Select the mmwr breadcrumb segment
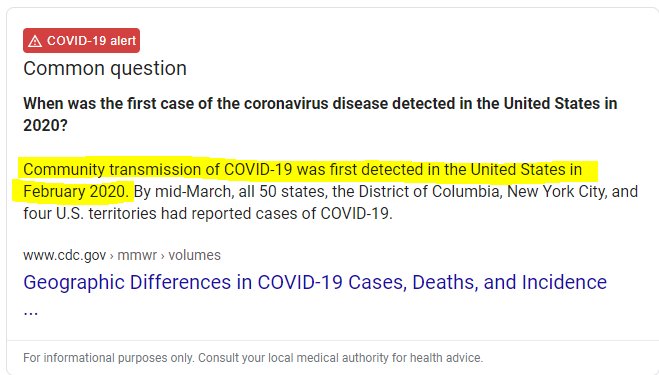Screen dimensions: 659x375 coord(137,255)
